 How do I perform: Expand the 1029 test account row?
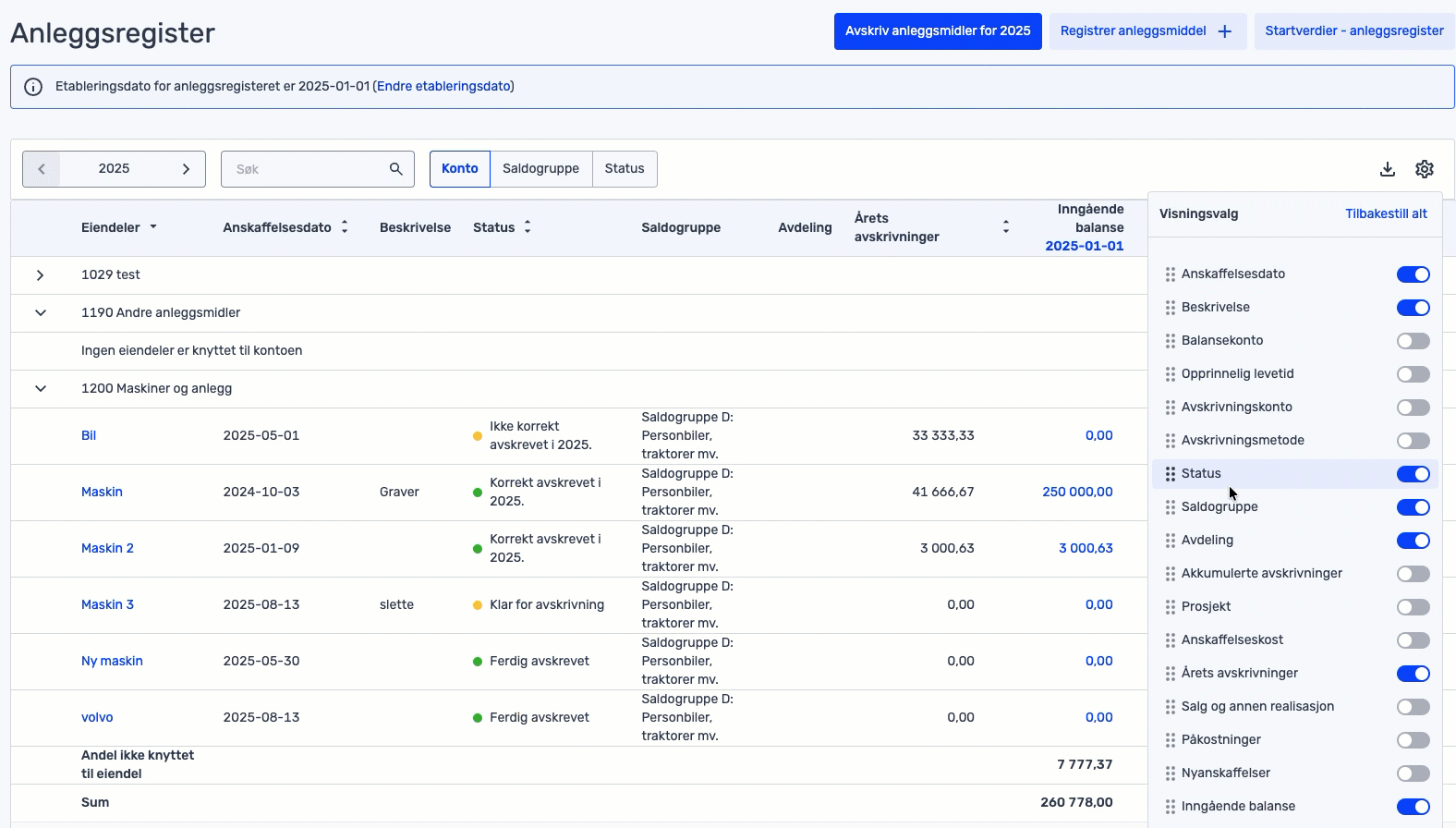(40, 275)
